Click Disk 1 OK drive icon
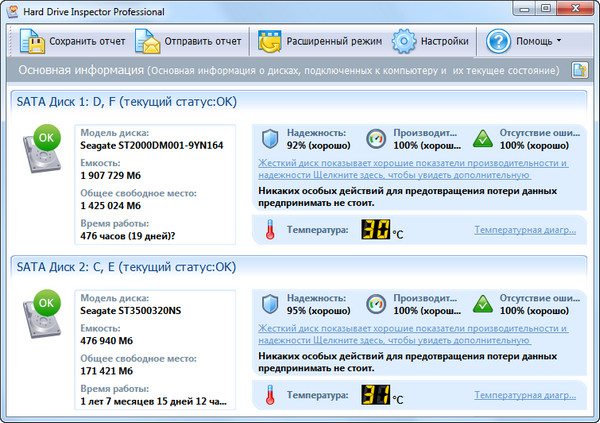The height and width of the screenshot is (423, 600). [x=42, y=149]
